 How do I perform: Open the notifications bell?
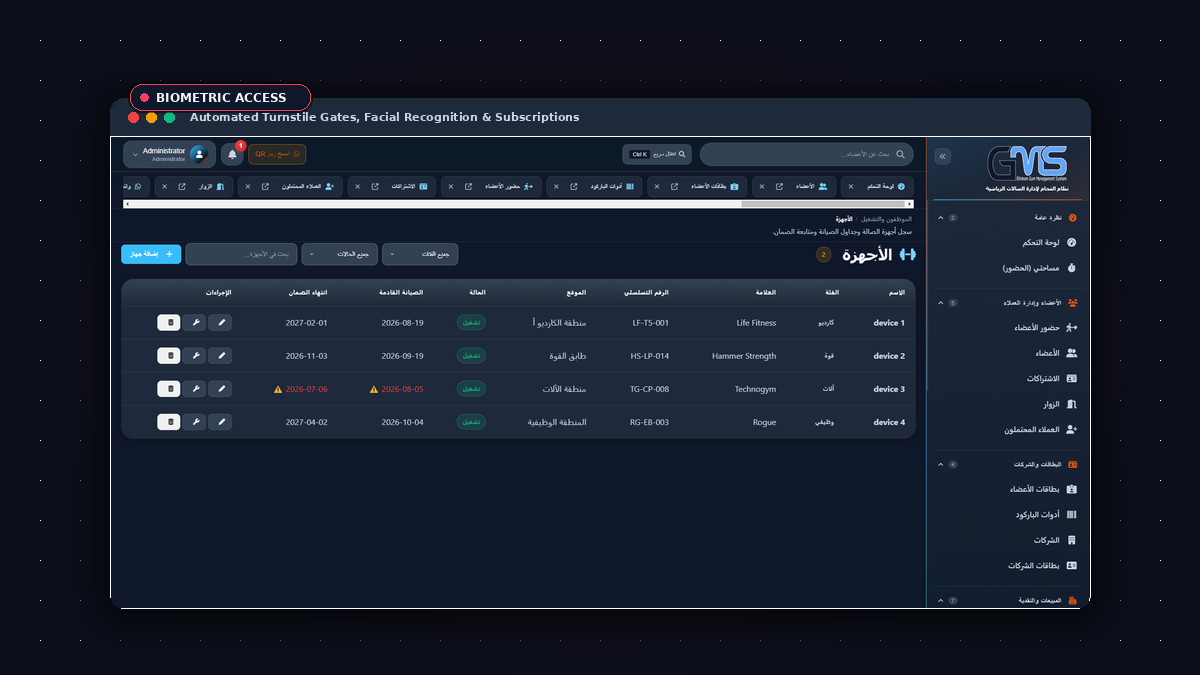(x=232, y=154)
